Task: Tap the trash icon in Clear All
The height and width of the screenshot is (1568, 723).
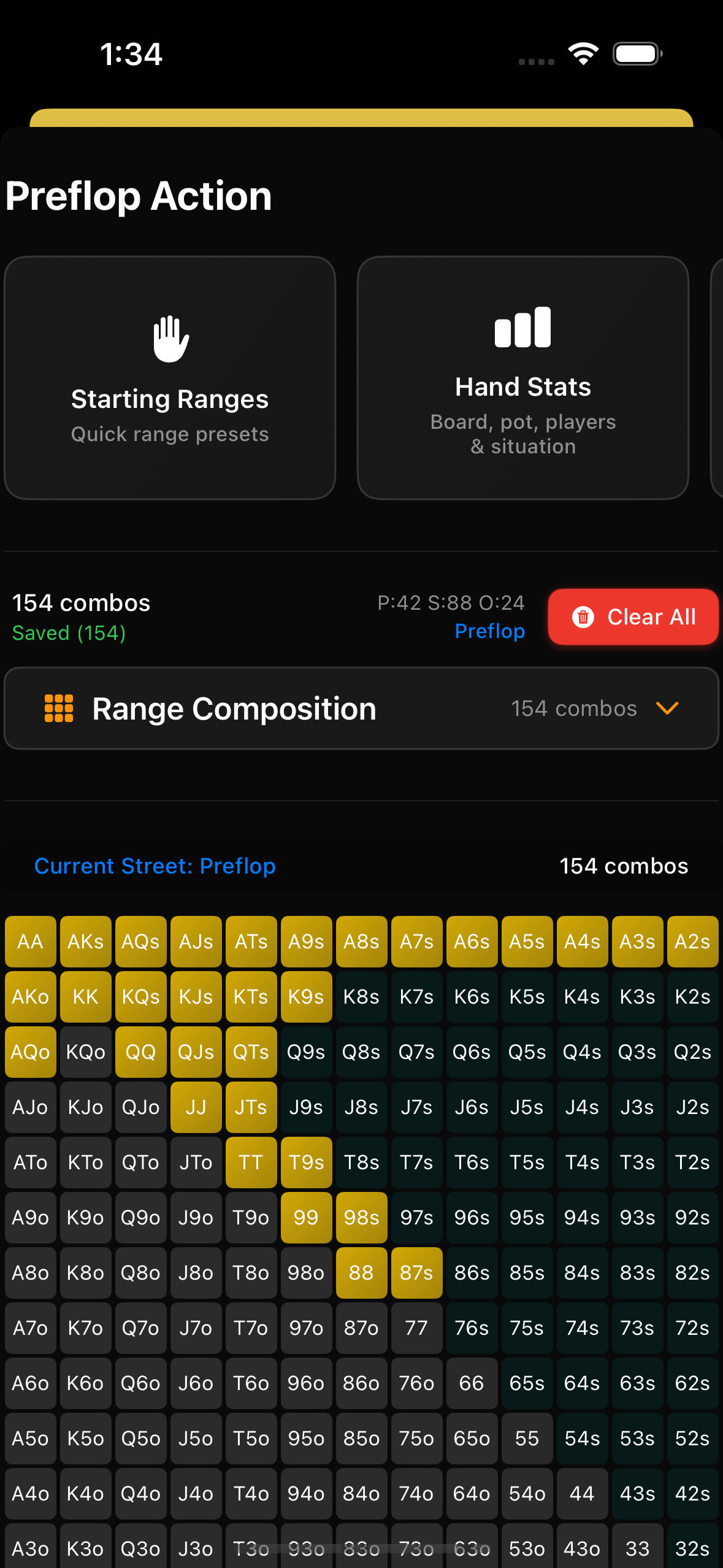Action: click(x=583, y=617)
